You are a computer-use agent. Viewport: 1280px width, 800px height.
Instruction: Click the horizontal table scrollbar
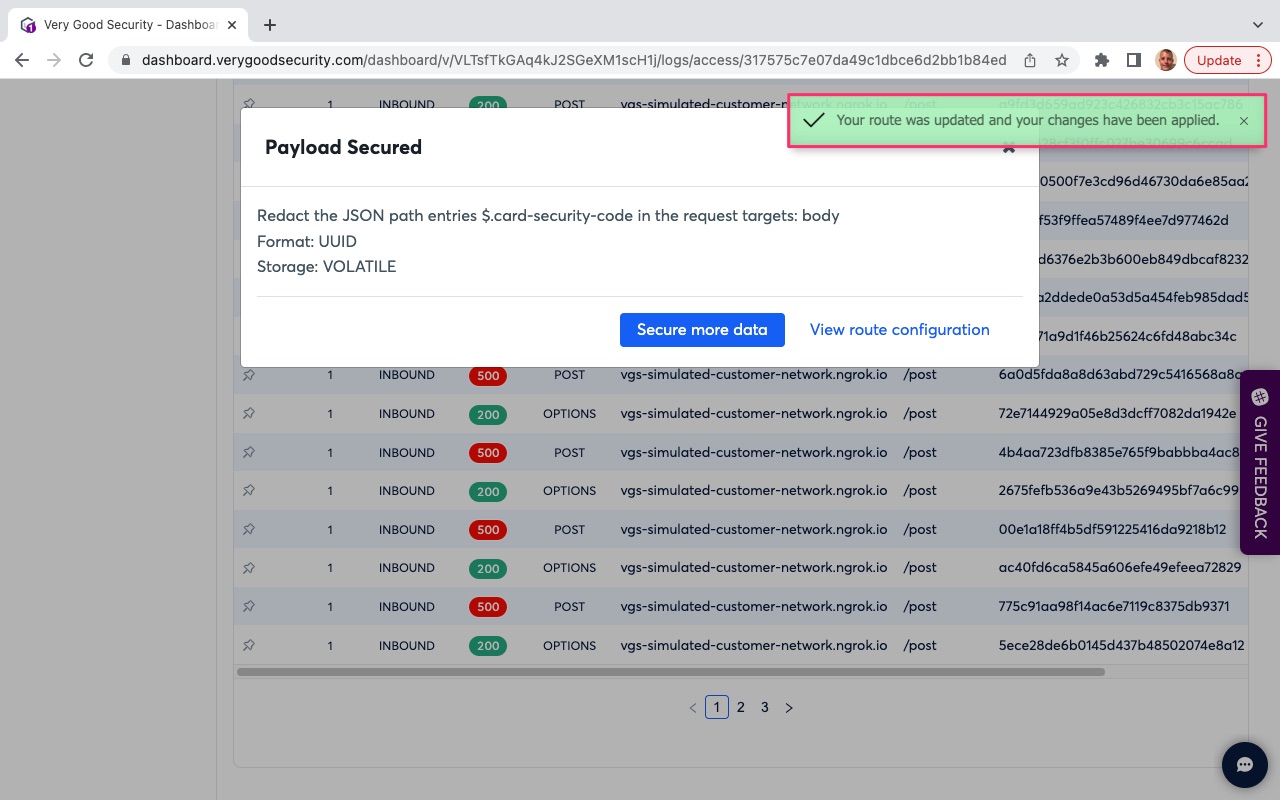tap(671, 672)
